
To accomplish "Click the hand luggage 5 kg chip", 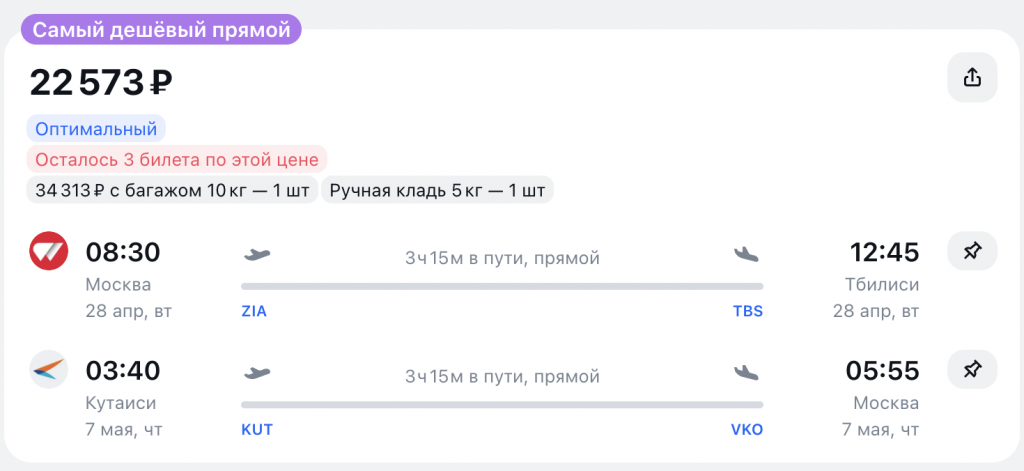I will point(437,189).
